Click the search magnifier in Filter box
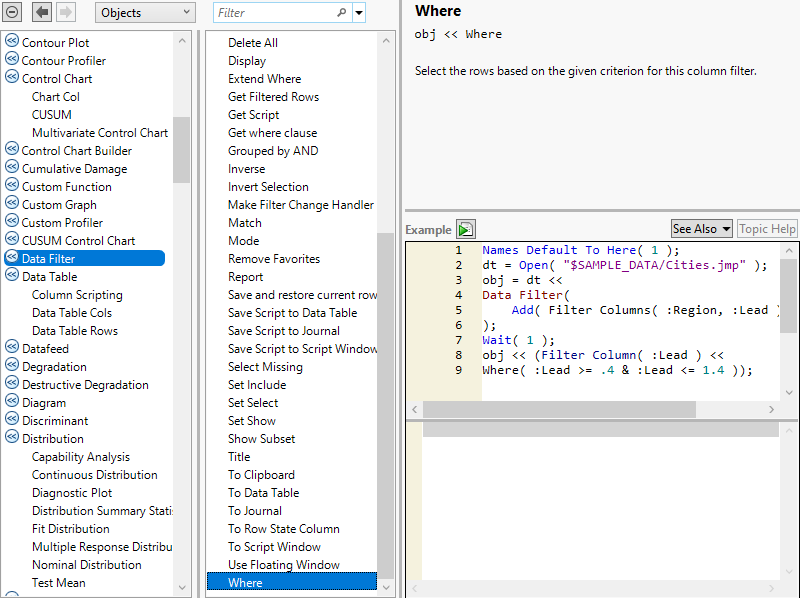This screenshot has width=800, height=598. click(x=341, y=12)
